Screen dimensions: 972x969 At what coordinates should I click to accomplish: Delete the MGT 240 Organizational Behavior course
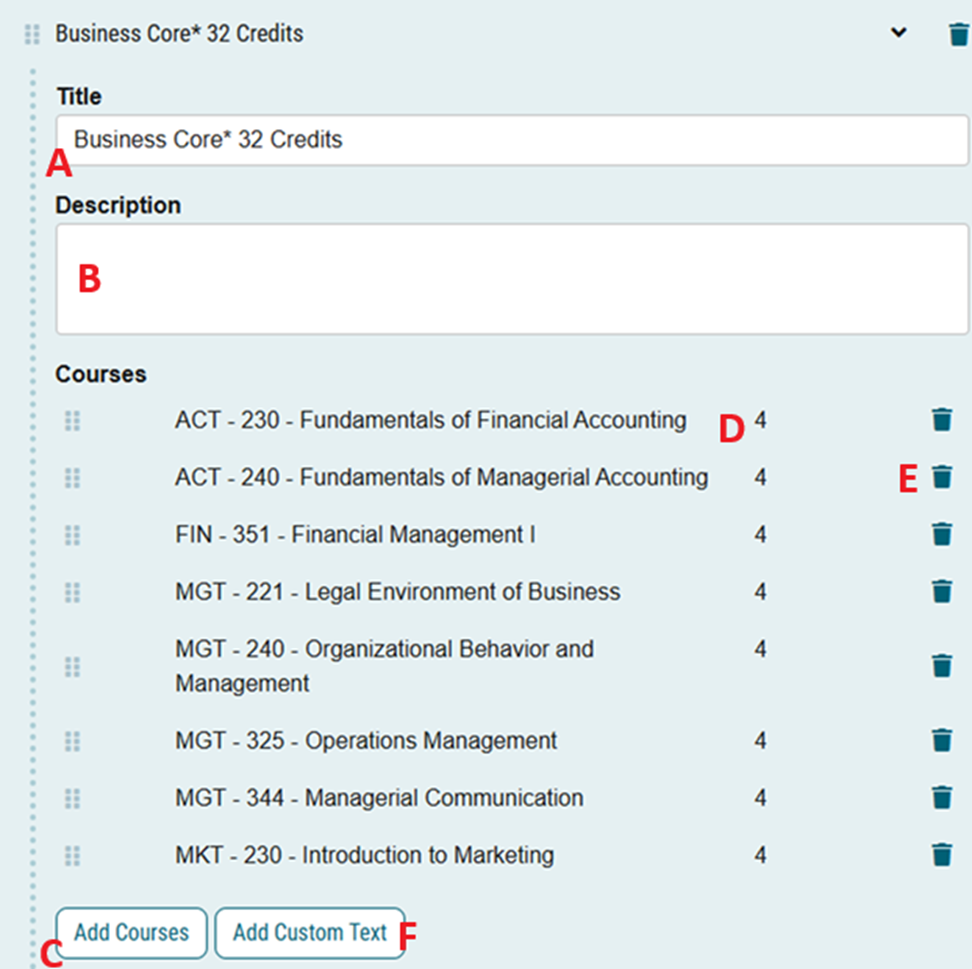[941, 663]
